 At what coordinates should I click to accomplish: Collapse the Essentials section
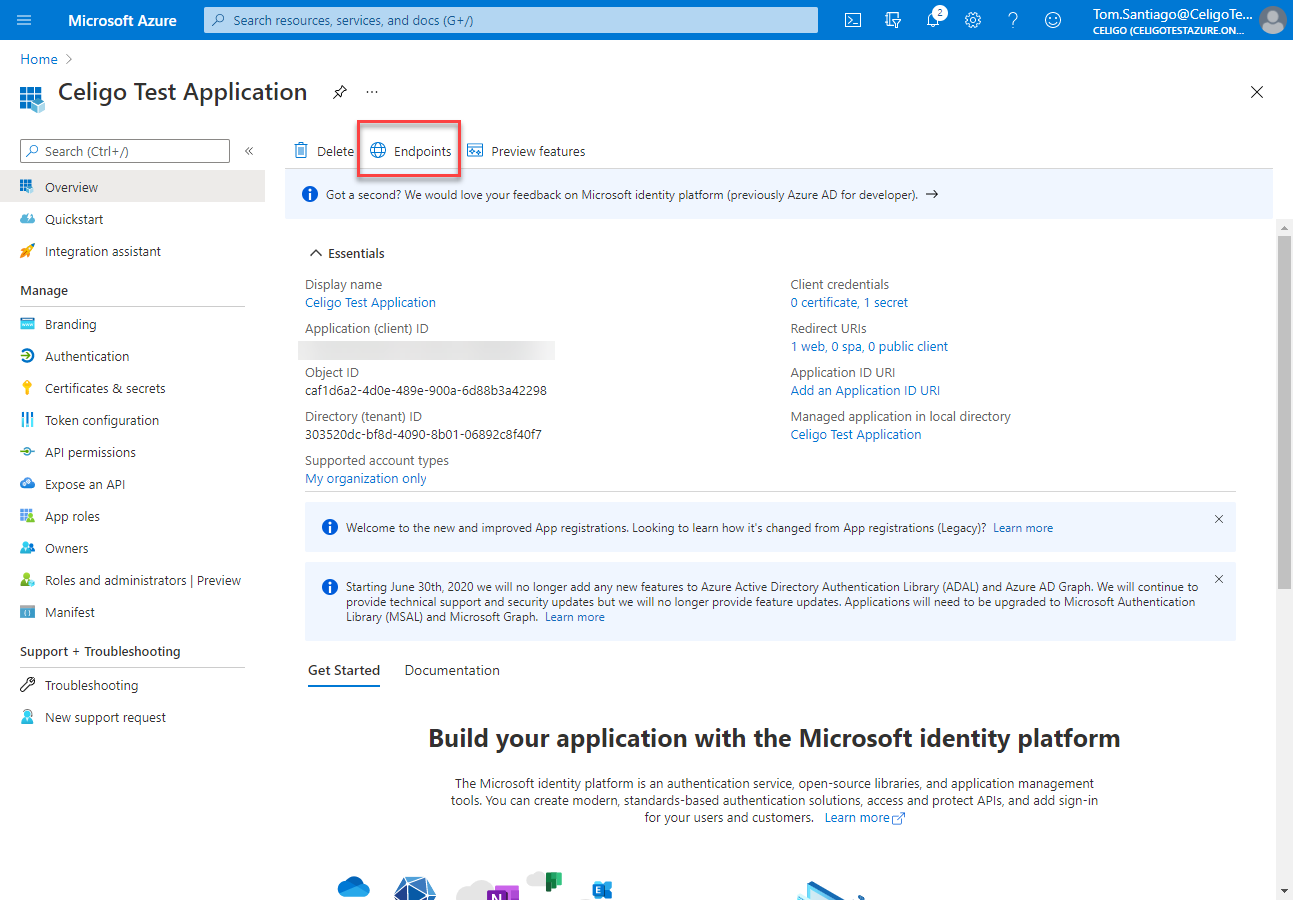(316, 254)
